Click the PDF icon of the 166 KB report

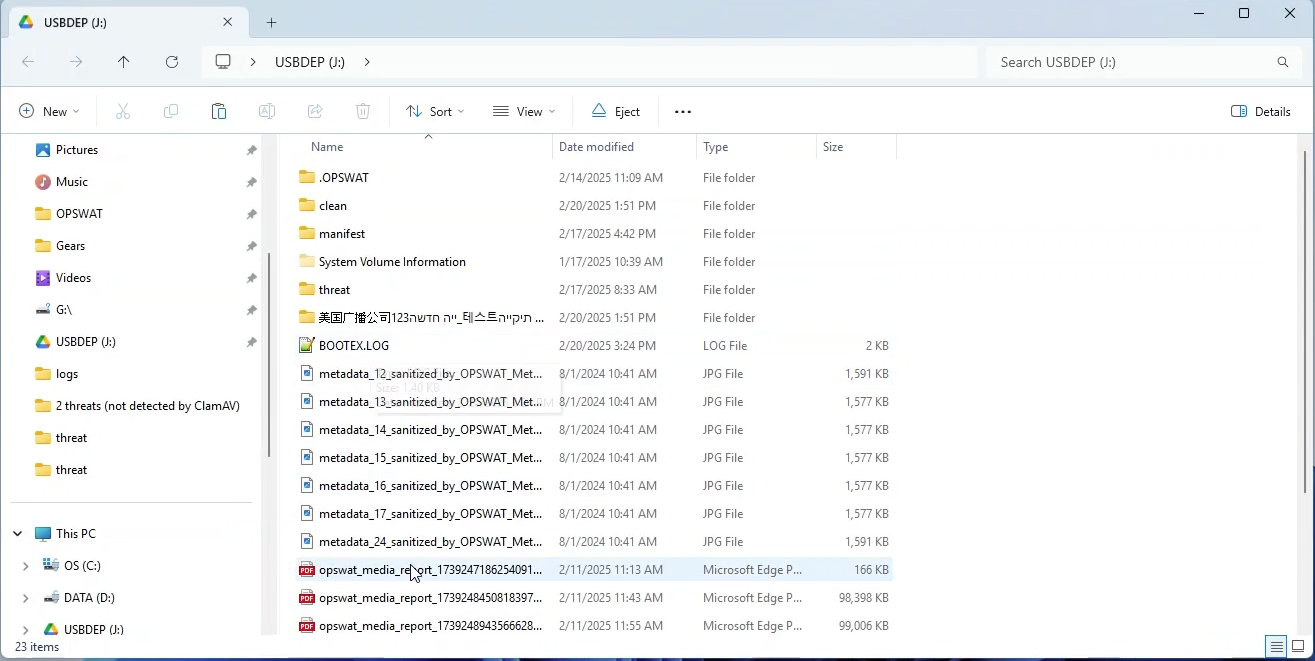(307, 570)
